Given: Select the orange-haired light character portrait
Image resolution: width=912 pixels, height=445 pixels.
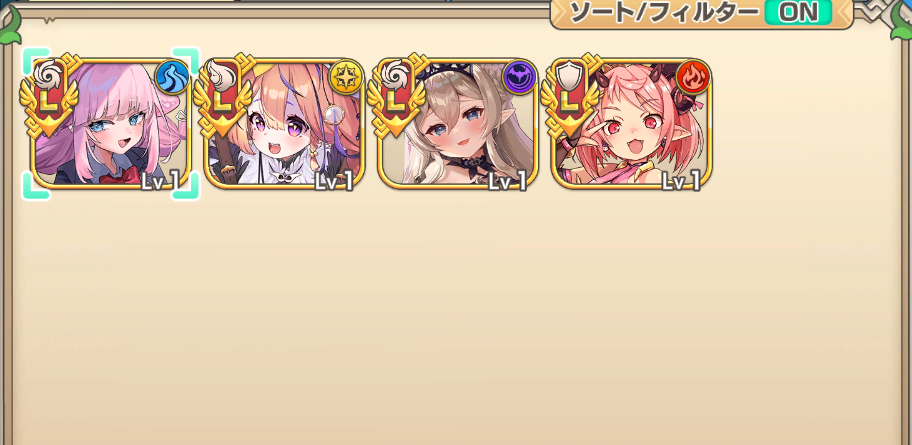Looking at the screenshot, I should pyautogui.click(x=284, y=123).
